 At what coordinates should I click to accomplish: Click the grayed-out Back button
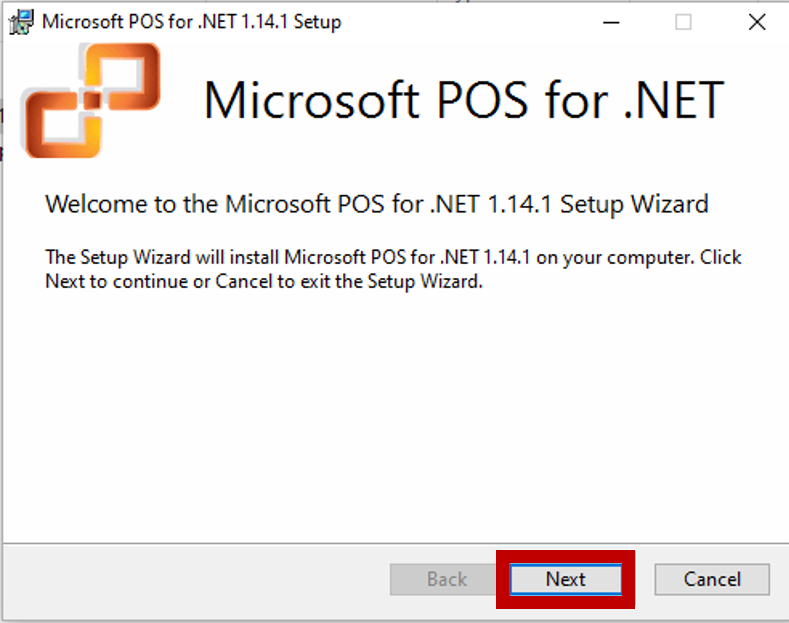point(446,579)
